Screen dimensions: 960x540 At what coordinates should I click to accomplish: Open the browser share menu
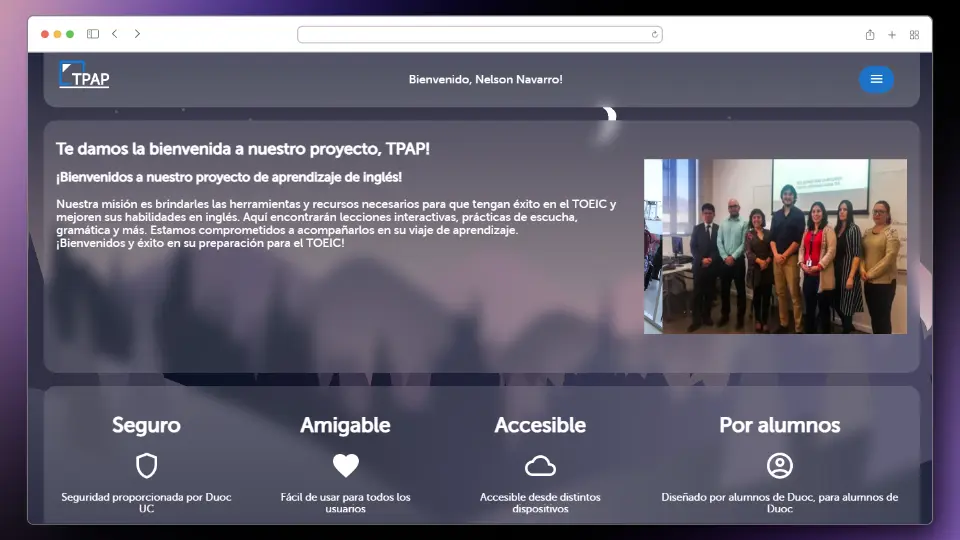point(870,34)
